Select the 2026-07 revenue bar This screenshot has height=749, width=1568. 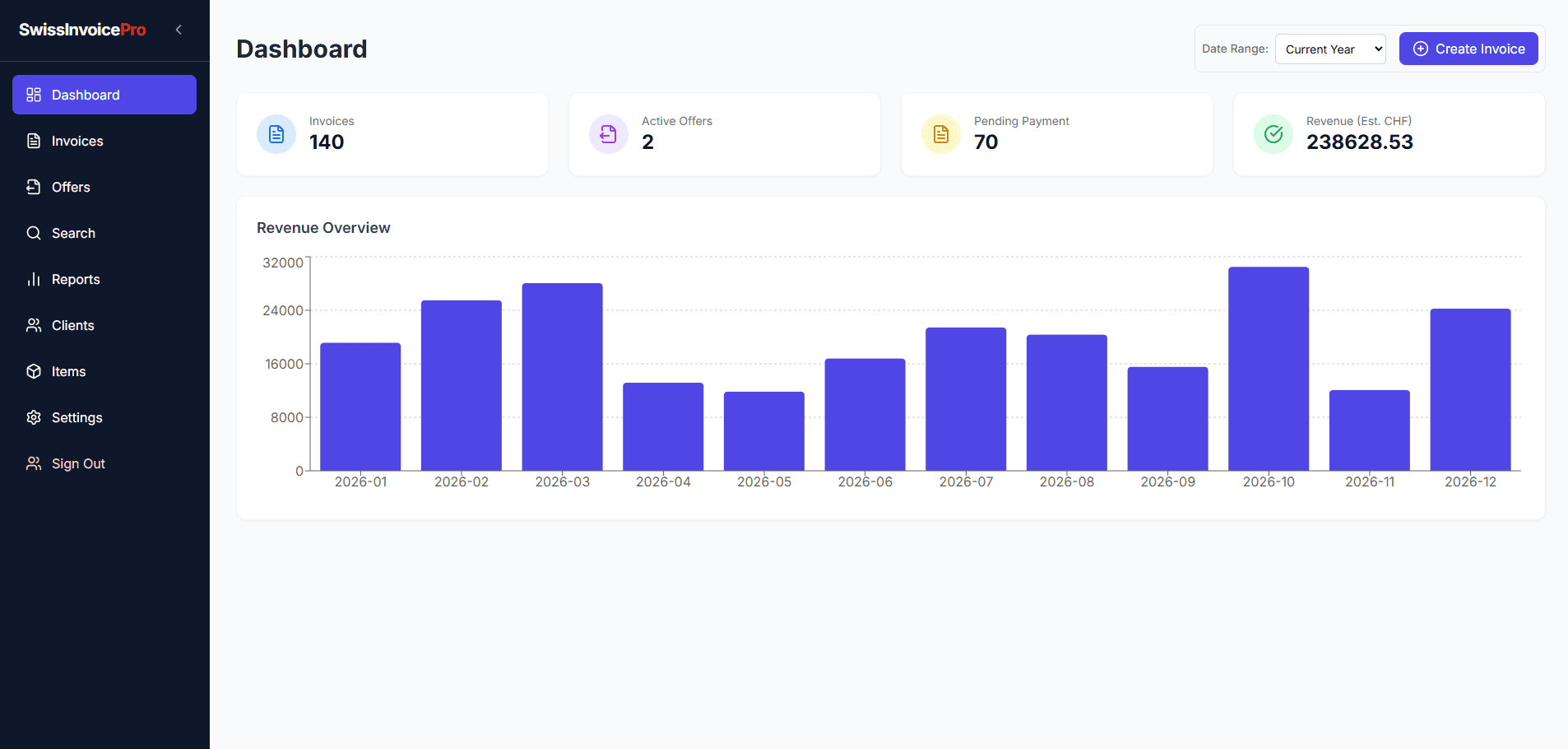click(x=966, y=399)
